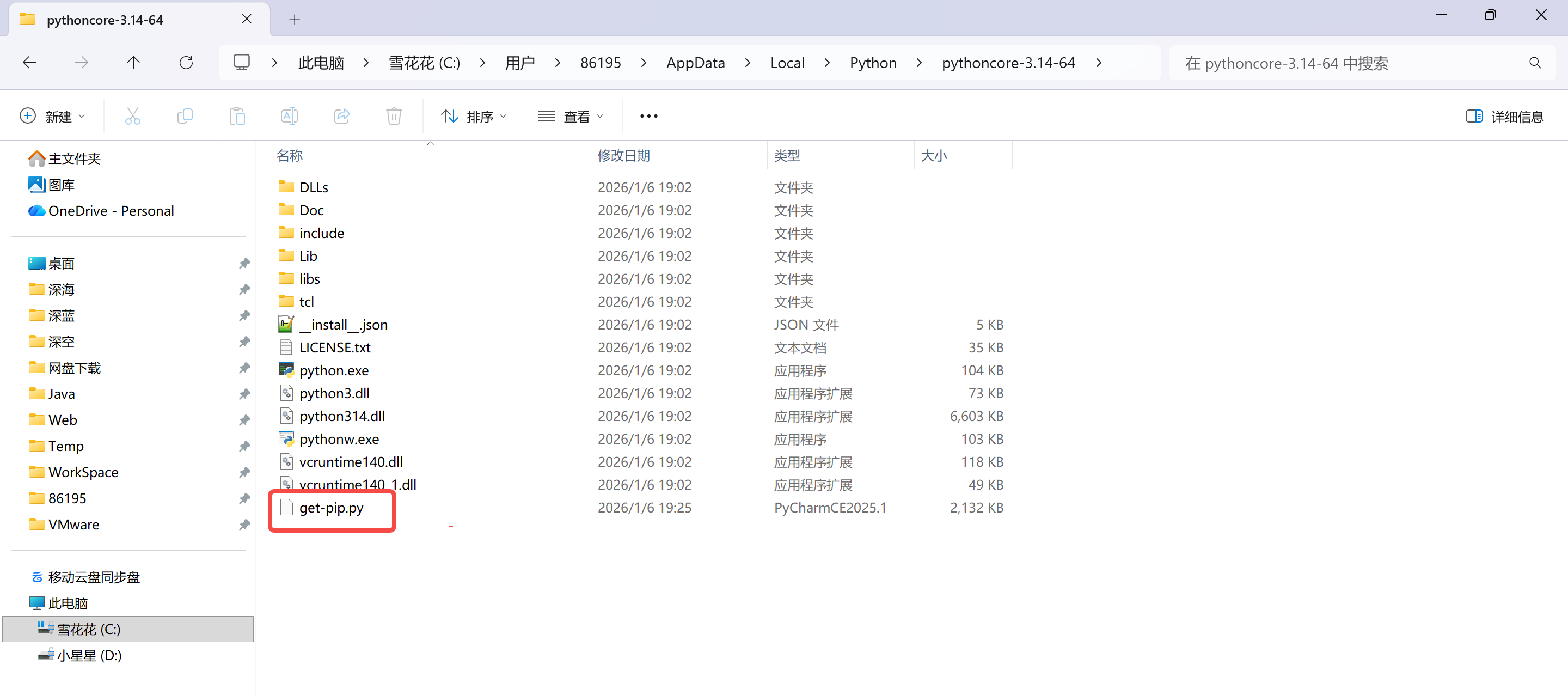1568x695 pixels.
Task: Click the Delete trash can icon
Action: pyautogui.click(x=394, y=115)
